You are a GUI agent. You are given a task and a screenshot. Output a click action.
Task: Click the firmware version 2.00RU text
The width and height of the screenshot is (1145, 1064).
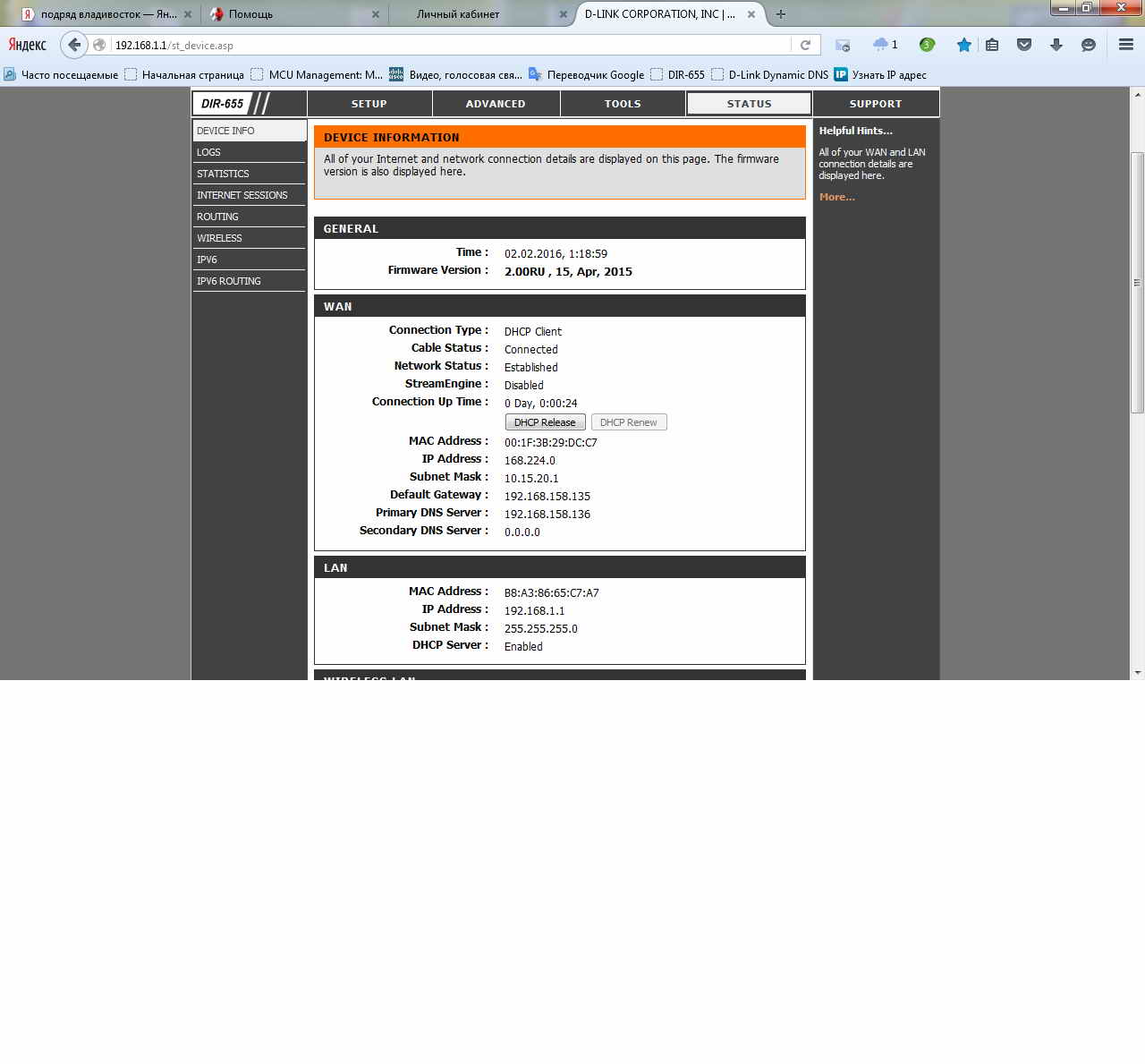tap(568, 272)
